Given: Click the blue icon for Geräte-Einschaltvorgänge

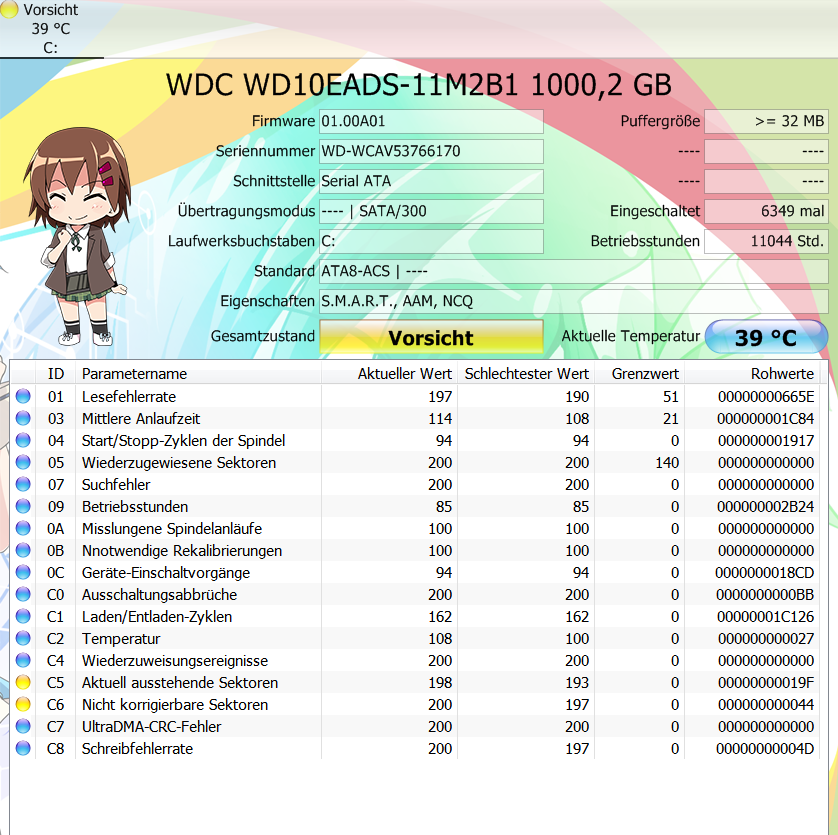Looking at the screenshot, I should pyautogui.click(x=23, y=572).
